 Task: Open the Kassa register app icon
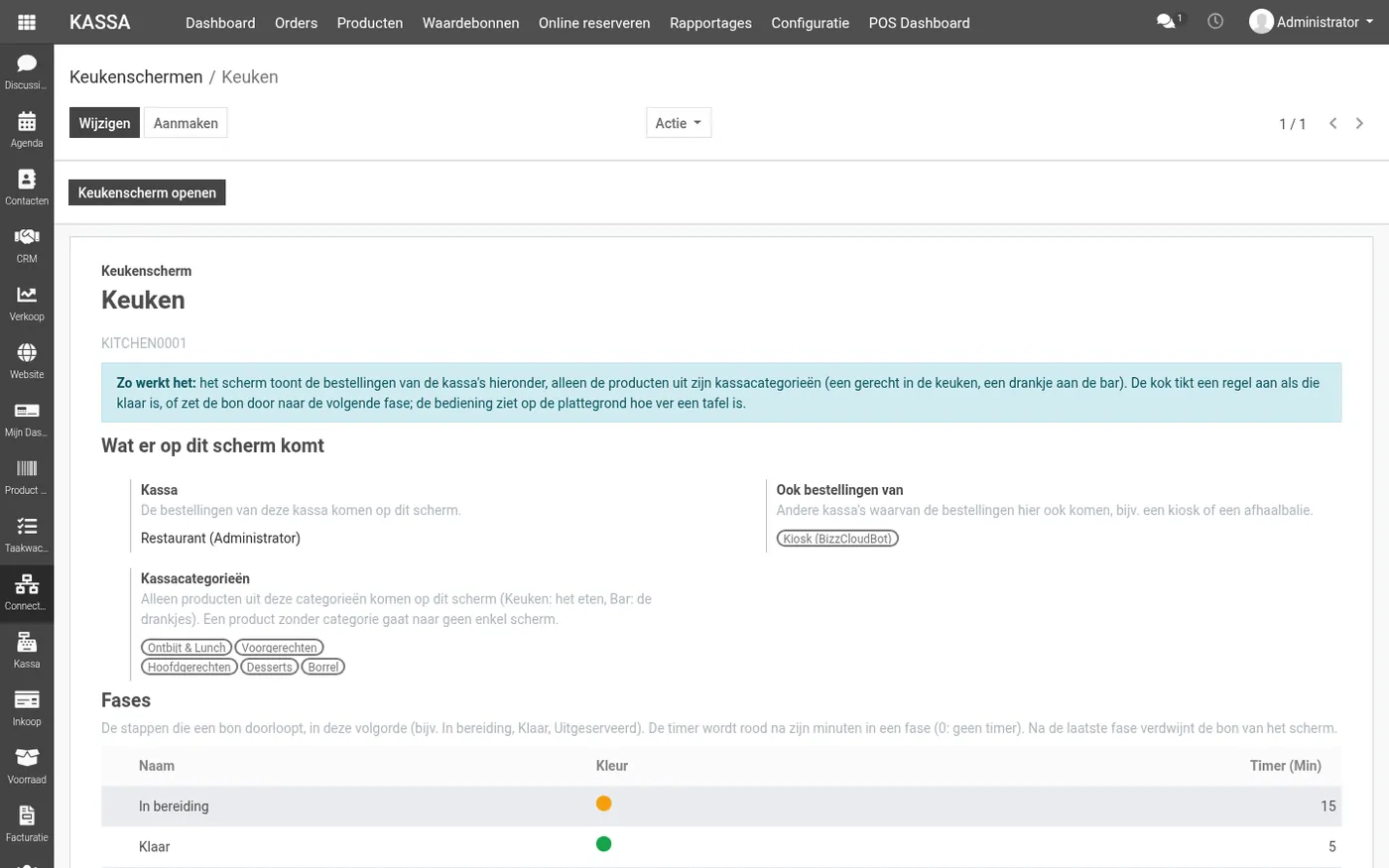tap(27, 650)
